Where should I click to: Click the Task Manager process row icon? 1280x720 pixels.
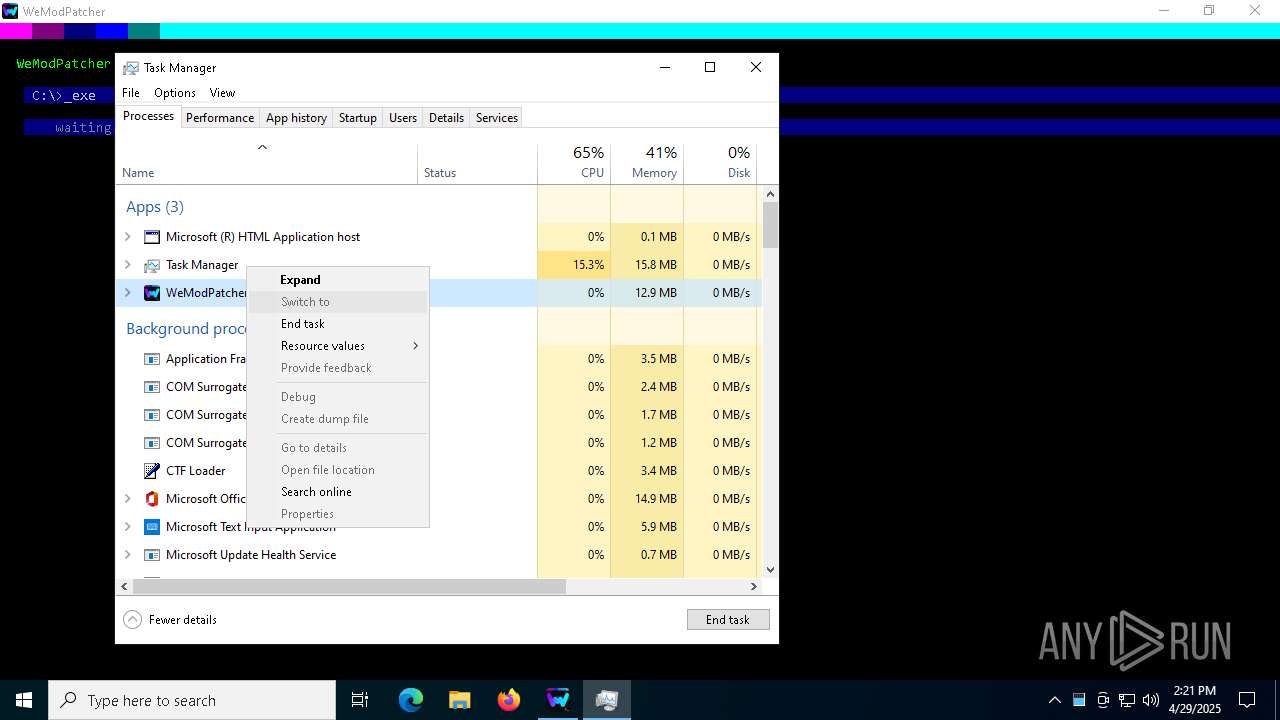[x=152, y=265]
